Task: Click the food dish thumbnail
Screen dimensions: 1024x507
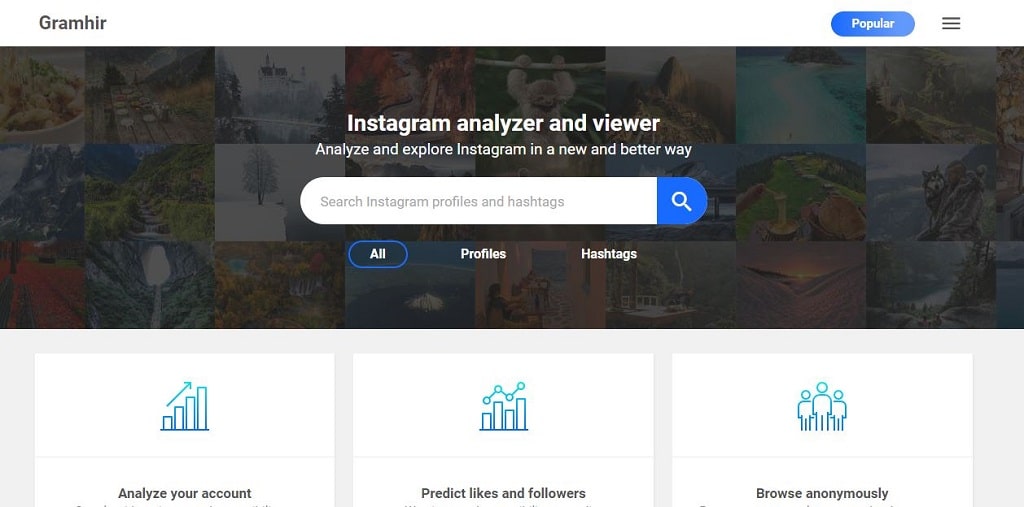Action: pyautogui.click(x=42, y=95)
